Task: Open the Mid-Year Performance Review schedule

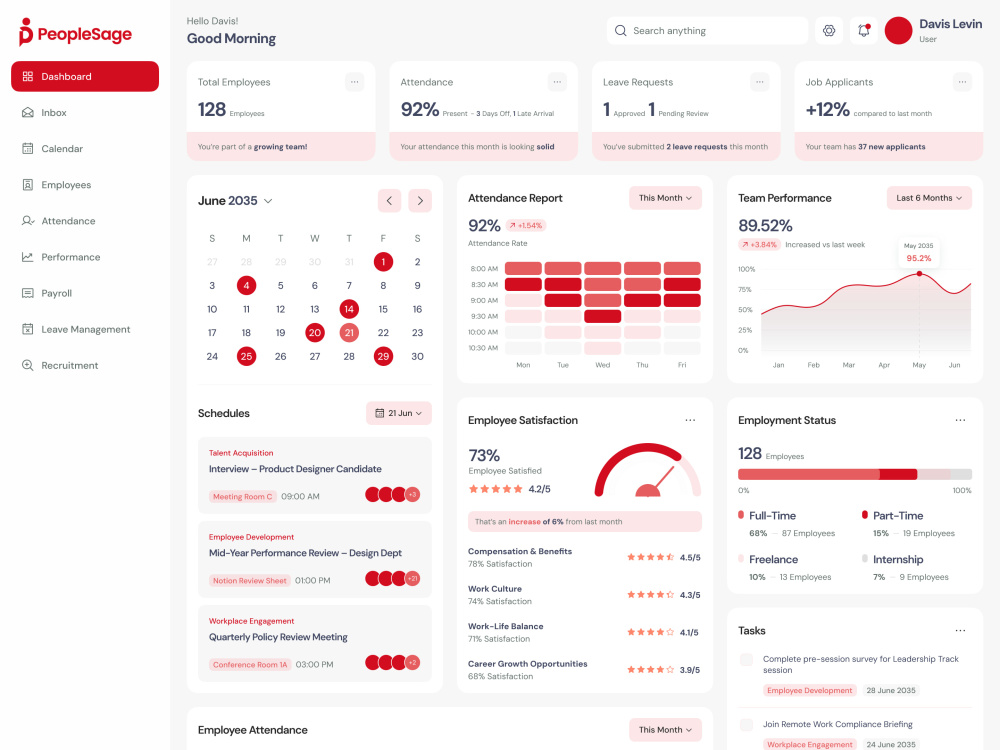Action: tap(315, 560)
